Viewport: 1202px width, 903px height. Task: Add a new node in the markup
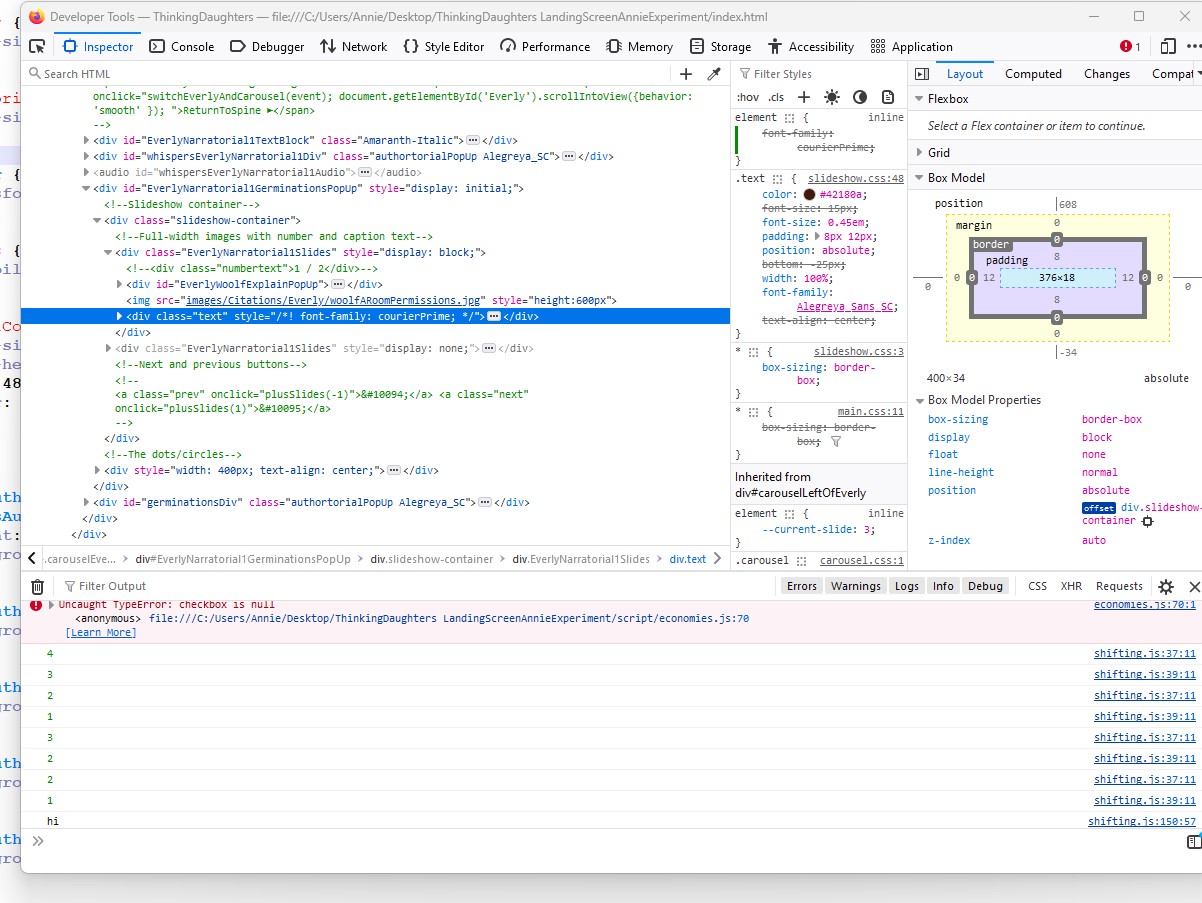(686, 74)
